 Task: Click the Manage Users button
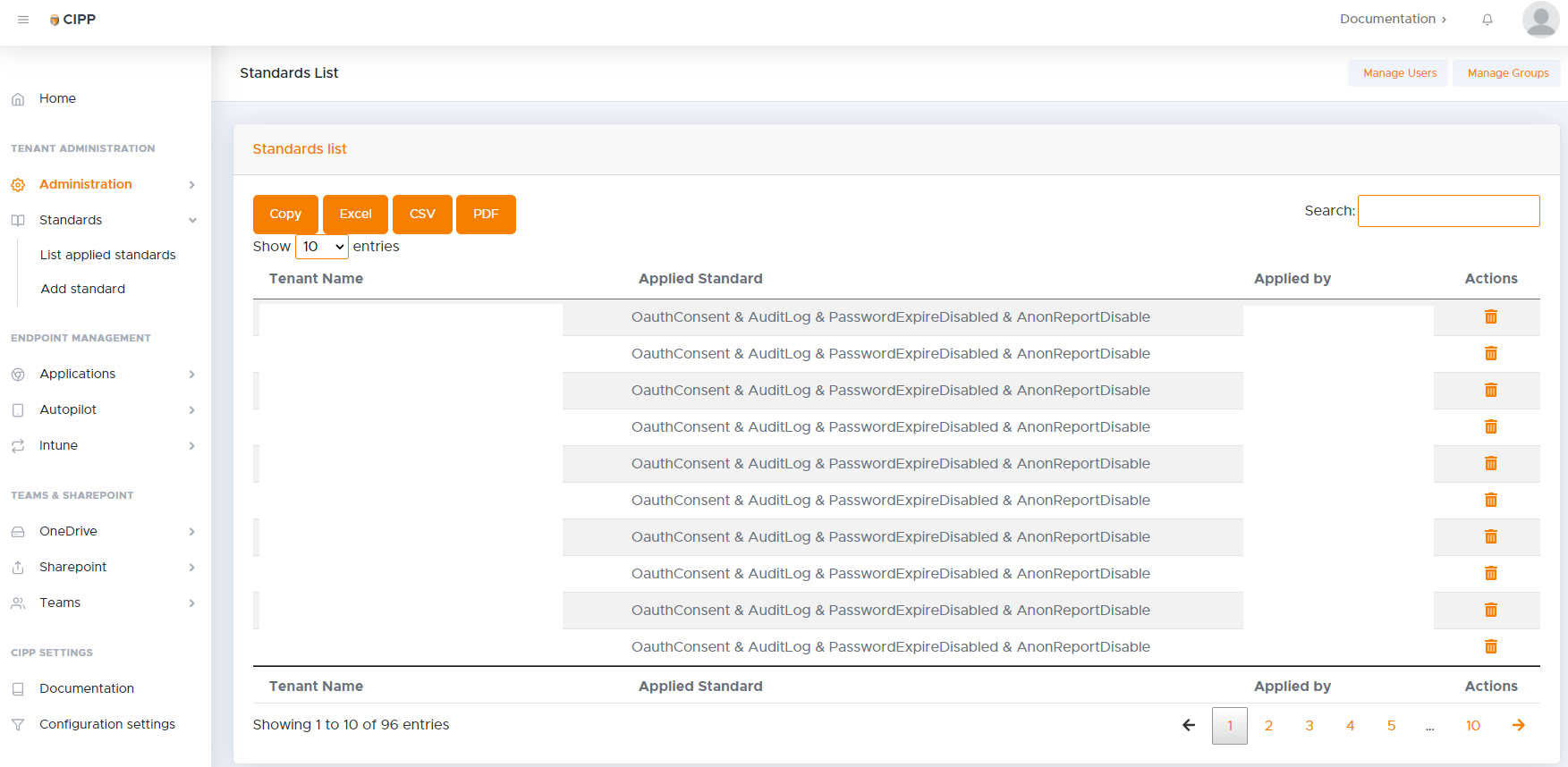[1399, 73]
